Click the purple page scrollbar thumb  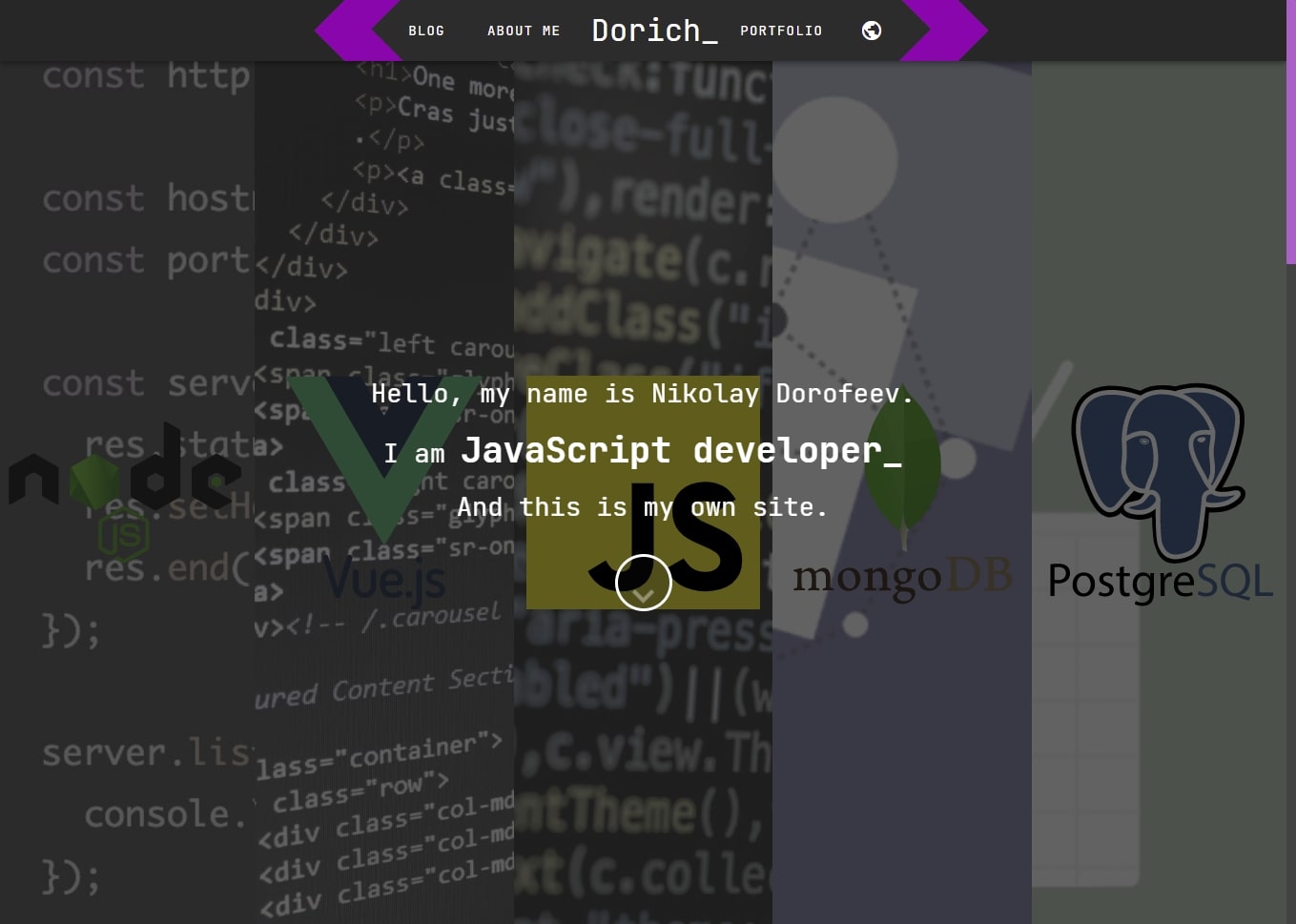[x=1290, y=132]
